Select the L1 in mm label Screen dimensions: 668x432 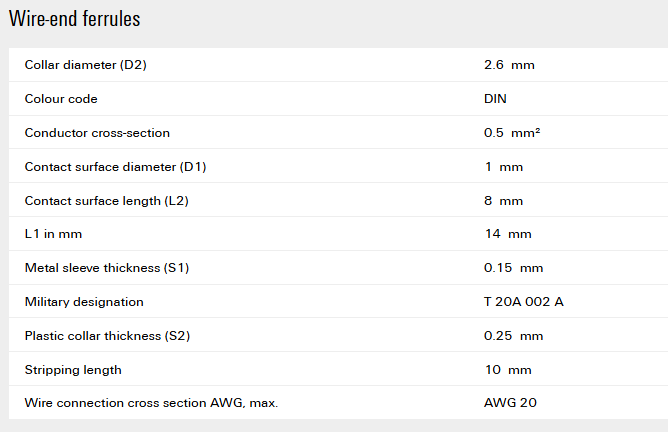coord(53,234)
